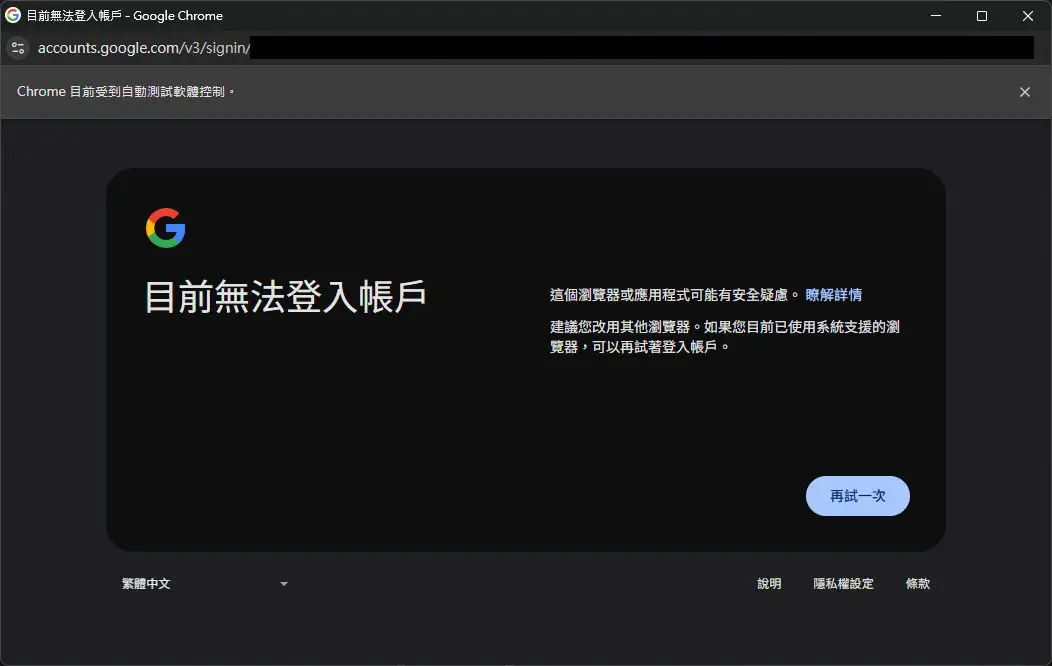1052x666 pixels.
Task: Dismiss the automated test software infobar
Action: 1024,92
